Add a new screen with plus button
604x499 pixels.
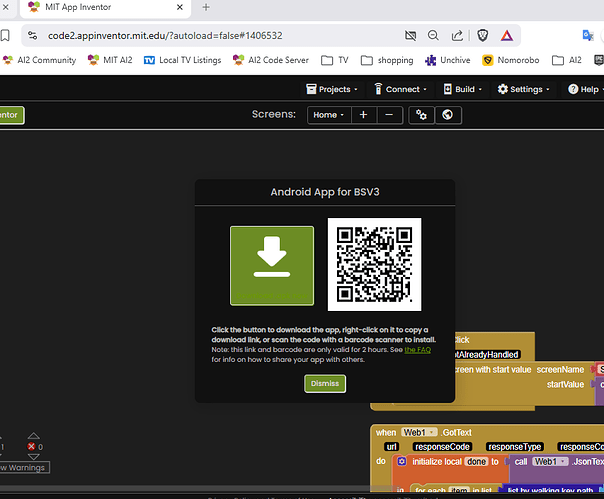pyautogui.click(x=363, y=115)
